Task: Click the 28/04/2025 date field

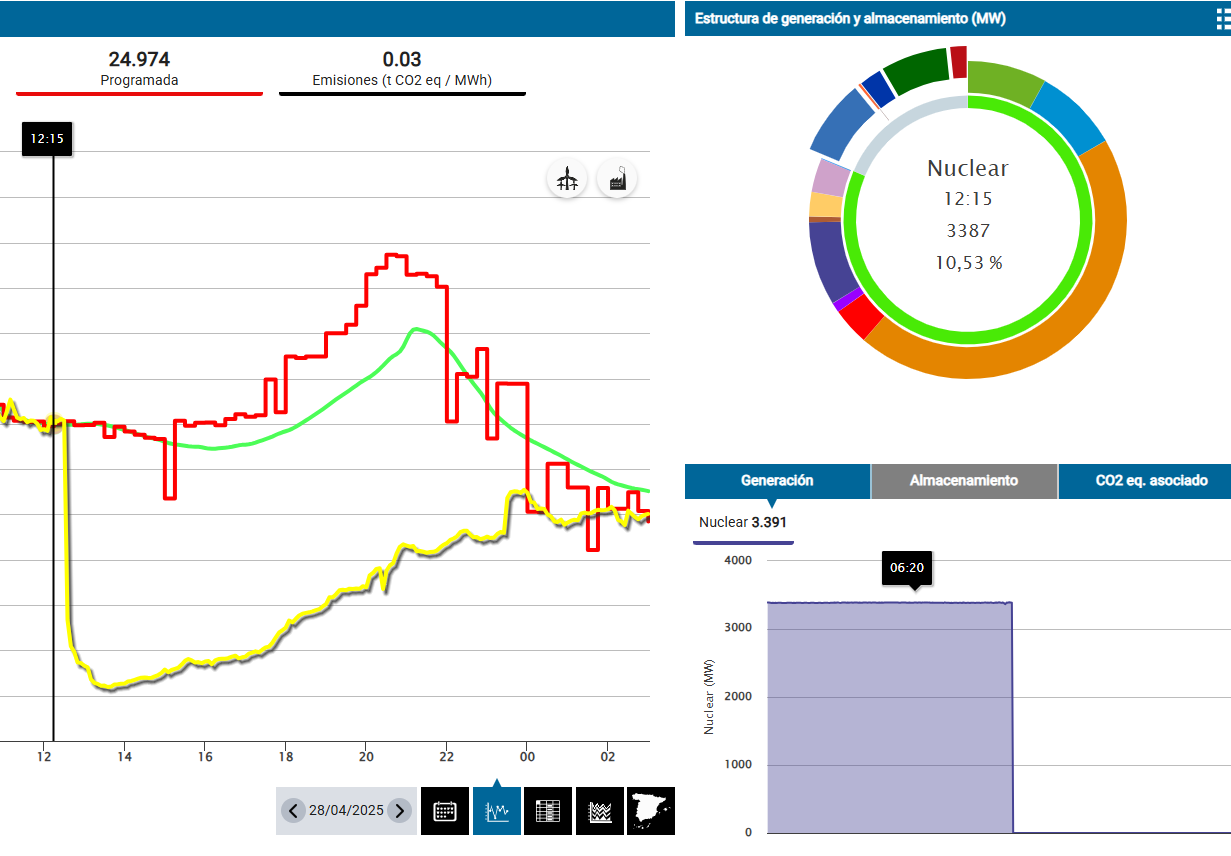Action: tap(346, 811)
